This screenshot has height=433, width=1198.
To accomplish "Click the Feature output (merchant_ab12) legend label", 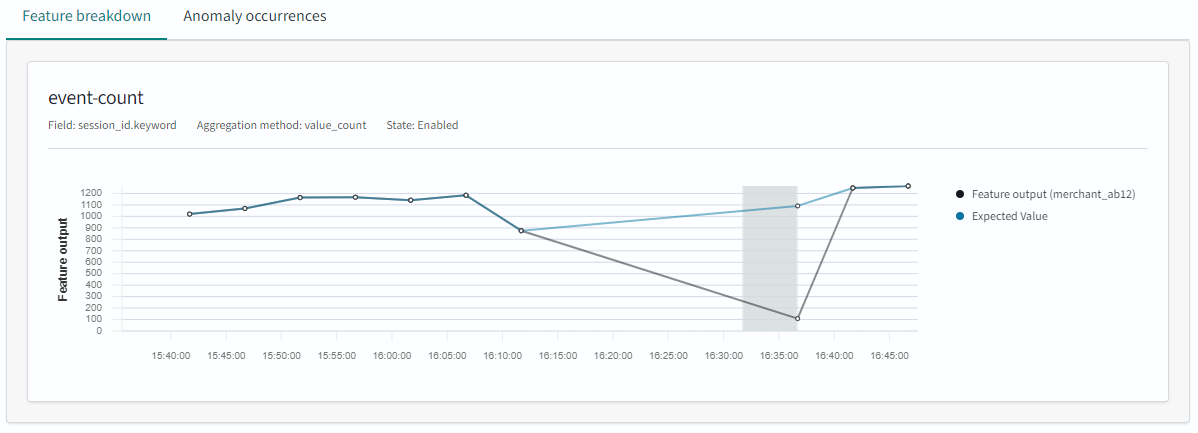I will point(1053,194).
